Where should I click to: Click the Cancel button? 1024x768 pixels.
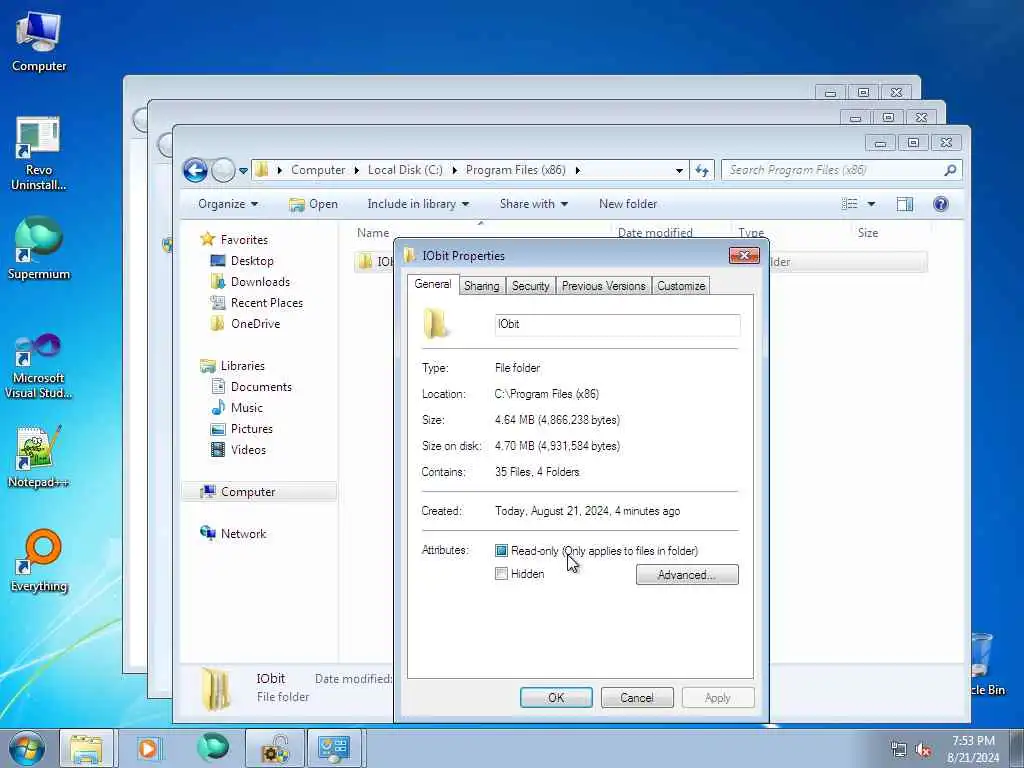(x=637, y=697)
